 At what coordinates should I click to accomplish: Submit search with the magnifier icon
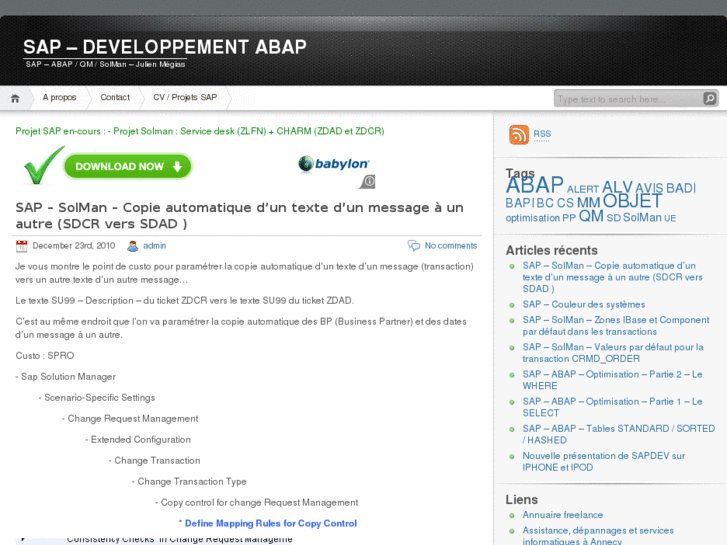click(x=710, y=98)
